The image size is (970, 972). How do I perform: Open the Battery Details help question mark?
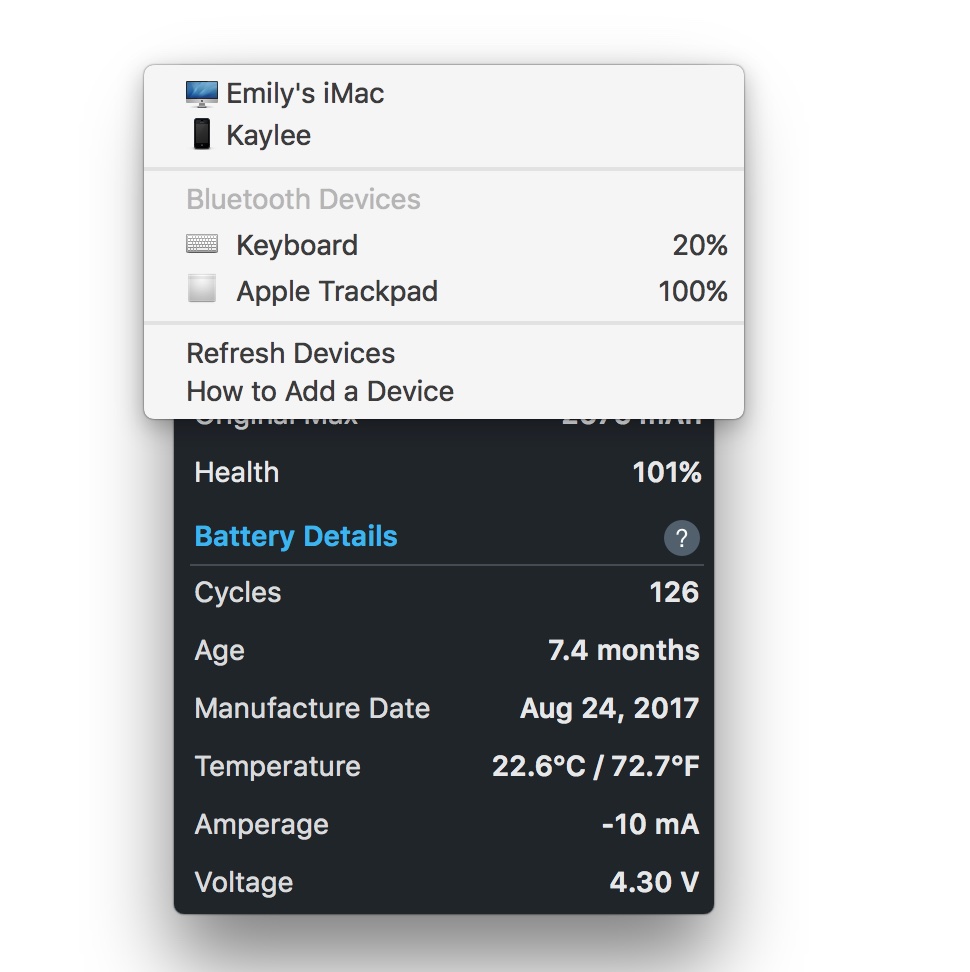[x=682, y=538]
